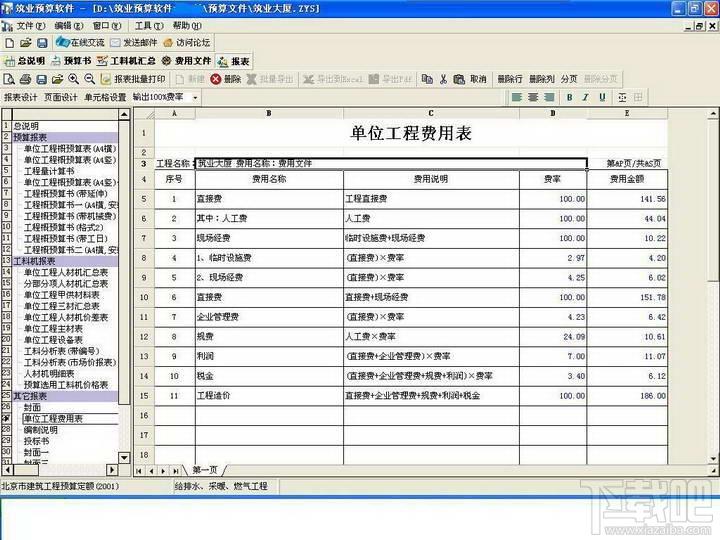720x540 pixels.
Task: Select 封面 report entry
Action: click(x=32, y=407)
